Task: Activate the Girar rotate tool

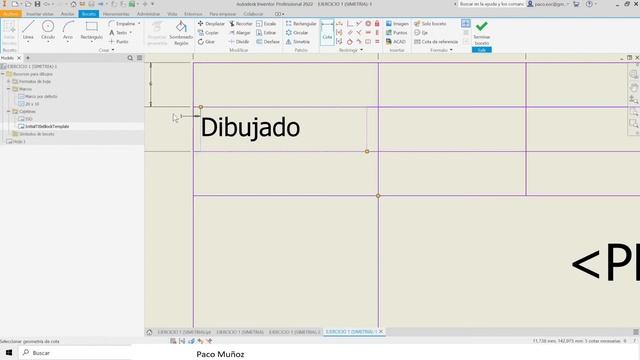Action: tap(206, 42)
